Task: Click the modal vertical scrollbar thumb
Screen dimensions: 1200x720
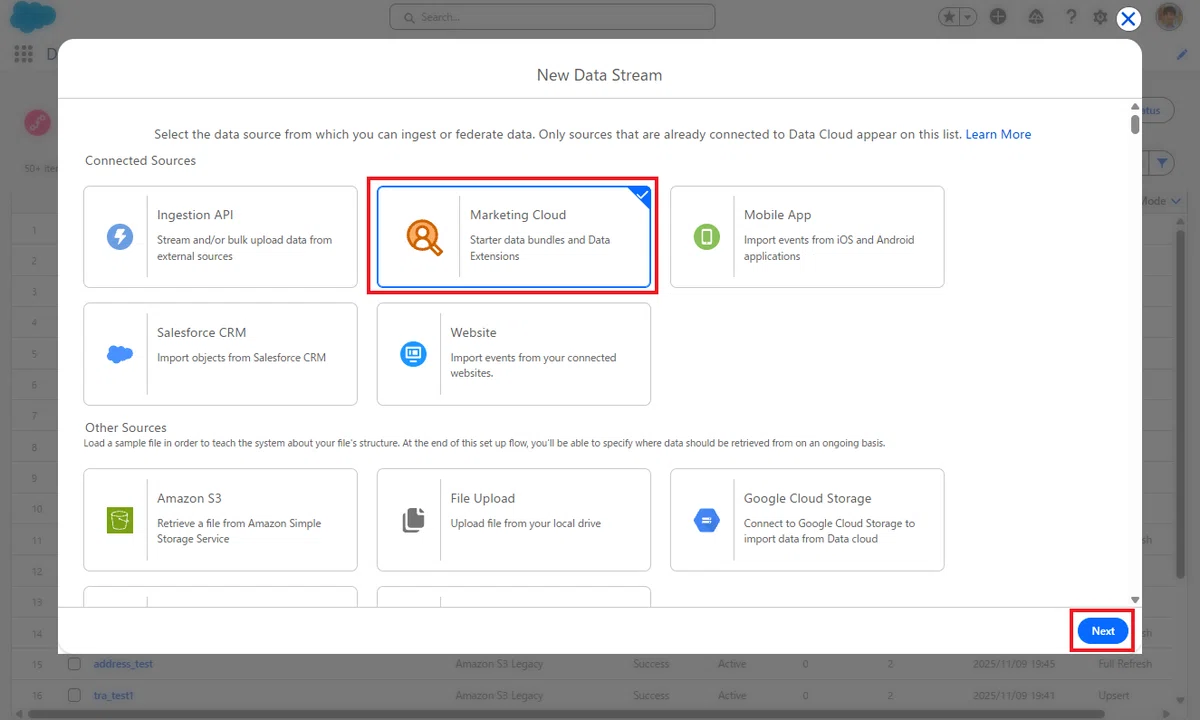Action: 1135,124
